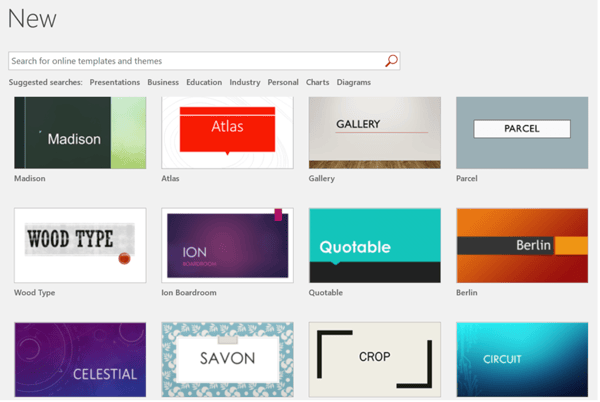600x402 pixels.
Task: Click the Personal suggested search
Action: pyautogui.click(x=283, y=82)
